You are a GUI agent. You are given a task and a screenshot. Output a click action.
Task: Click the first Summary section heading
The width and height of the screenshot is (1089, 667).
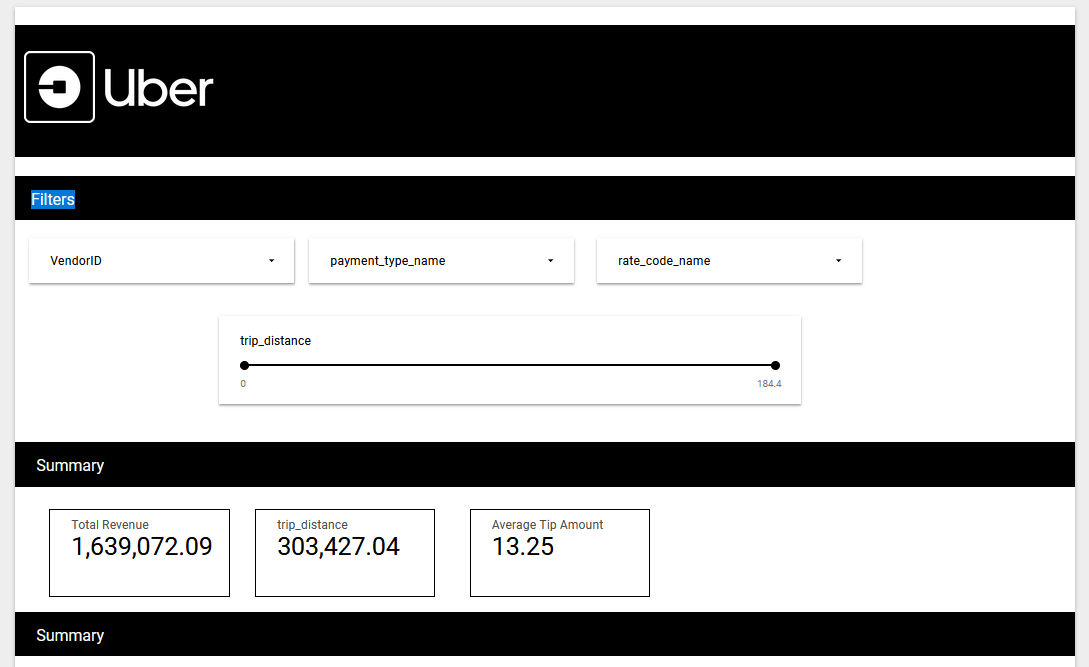pos(70,466)
